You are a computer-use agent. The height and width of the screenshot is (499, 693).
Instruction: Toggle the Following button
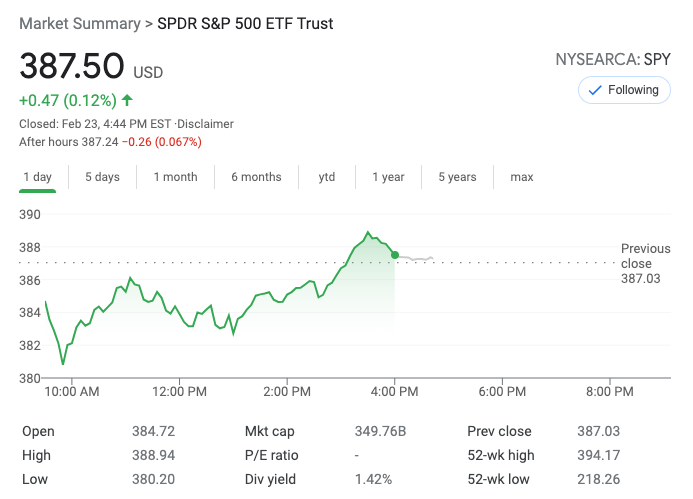click(624, 90)
